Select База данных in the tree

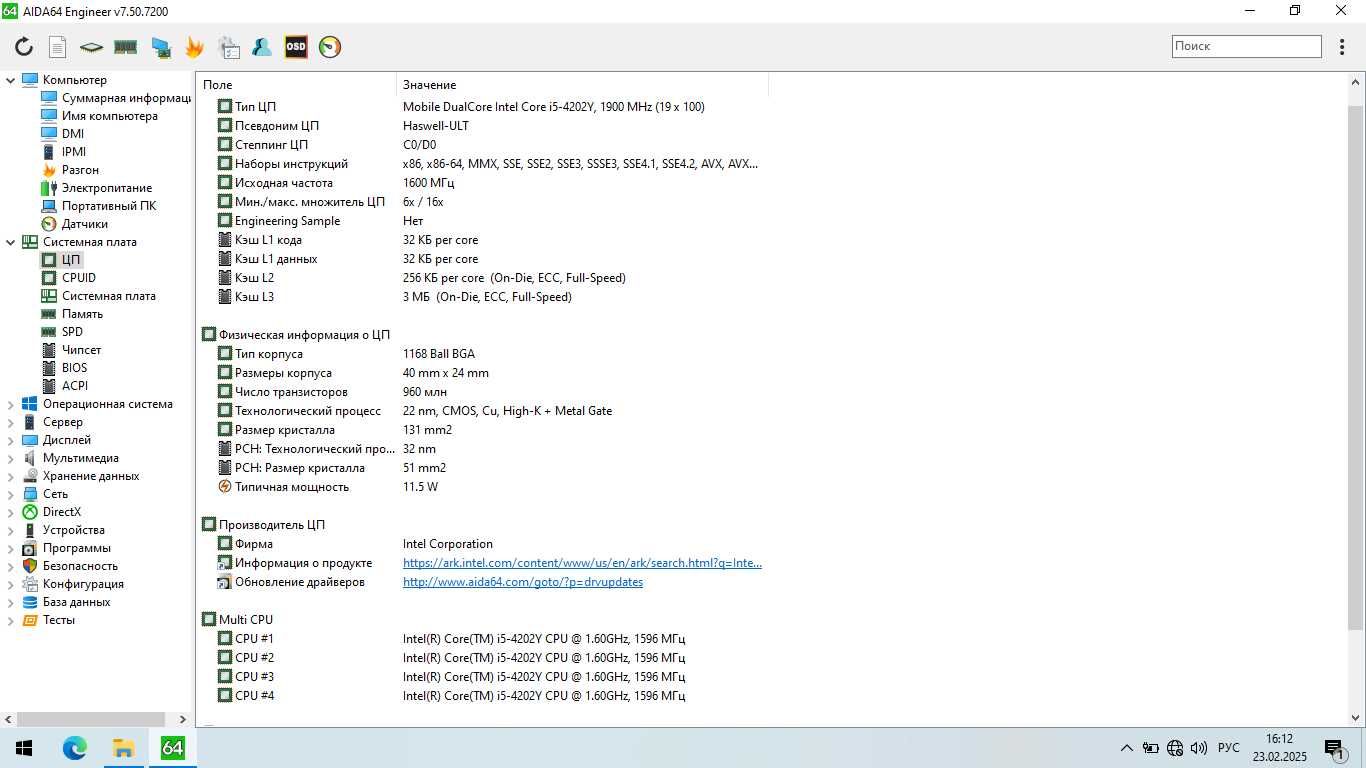tap(66, 602)
